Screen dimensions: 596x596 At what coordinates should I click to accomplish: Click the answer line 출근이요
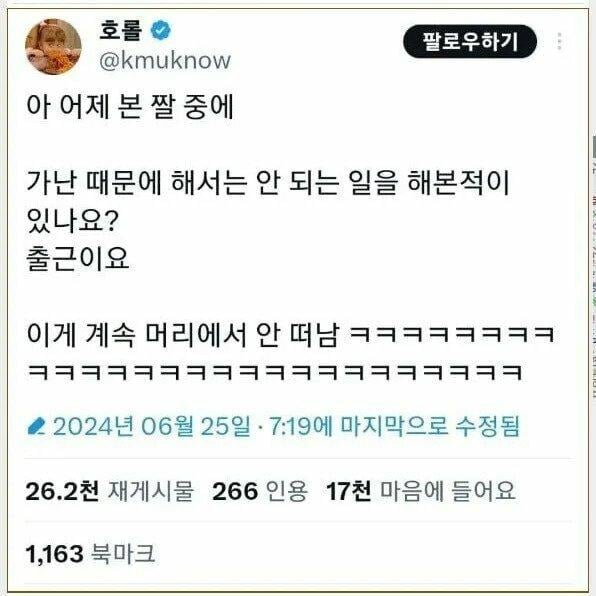click(x=78, y=259)
